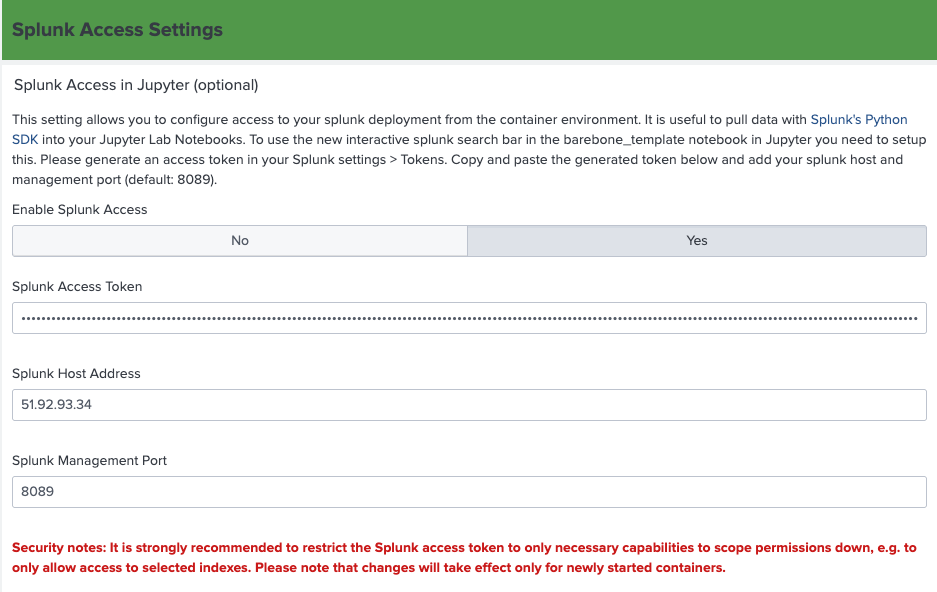Click the Enable Splunk Access label

[x=79, y=210]
